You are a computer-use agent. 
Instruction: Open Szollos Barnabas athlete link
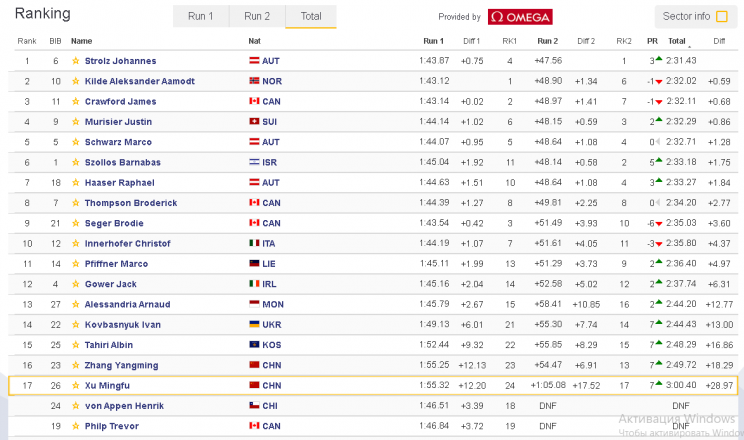click(122, 162)
